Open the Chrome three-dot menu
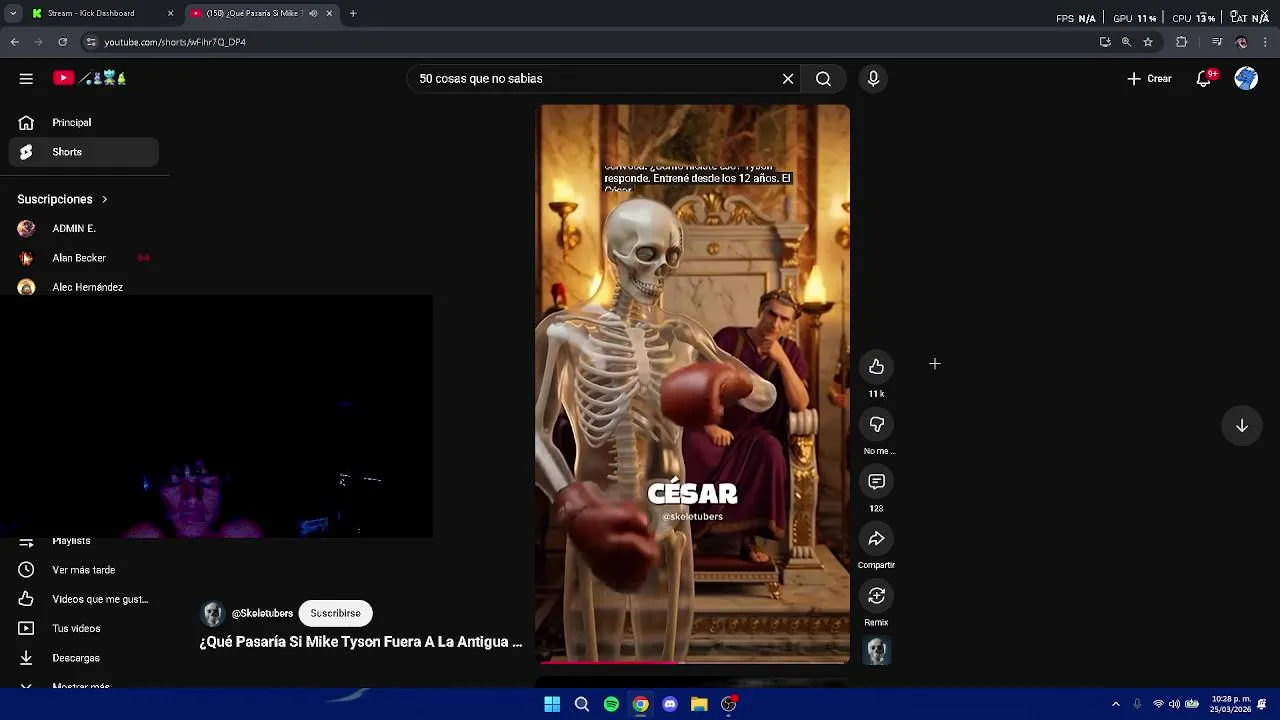 click(x=1265, y=42)
